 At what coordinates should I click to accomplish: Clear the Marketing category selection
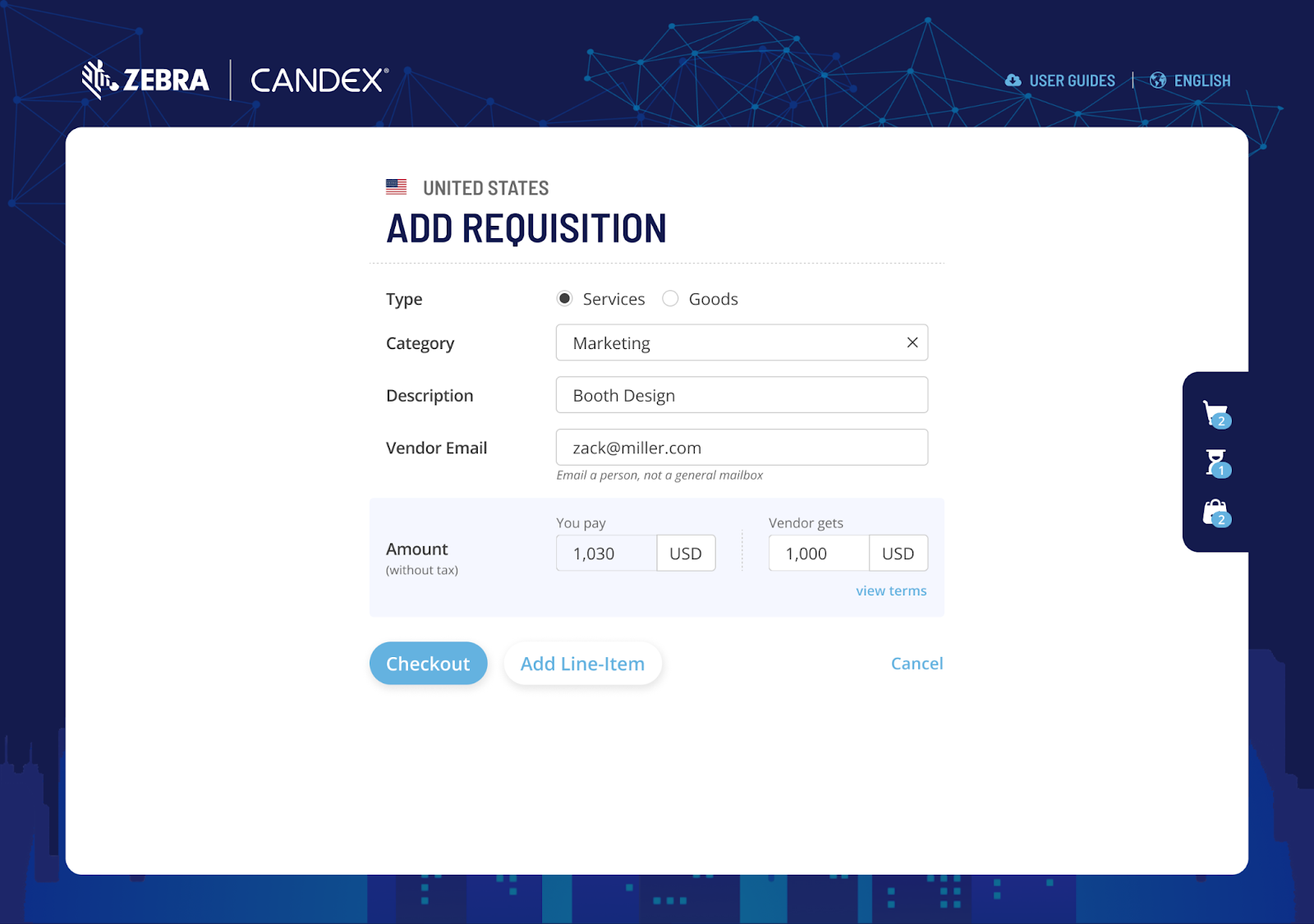pos(912,342)
